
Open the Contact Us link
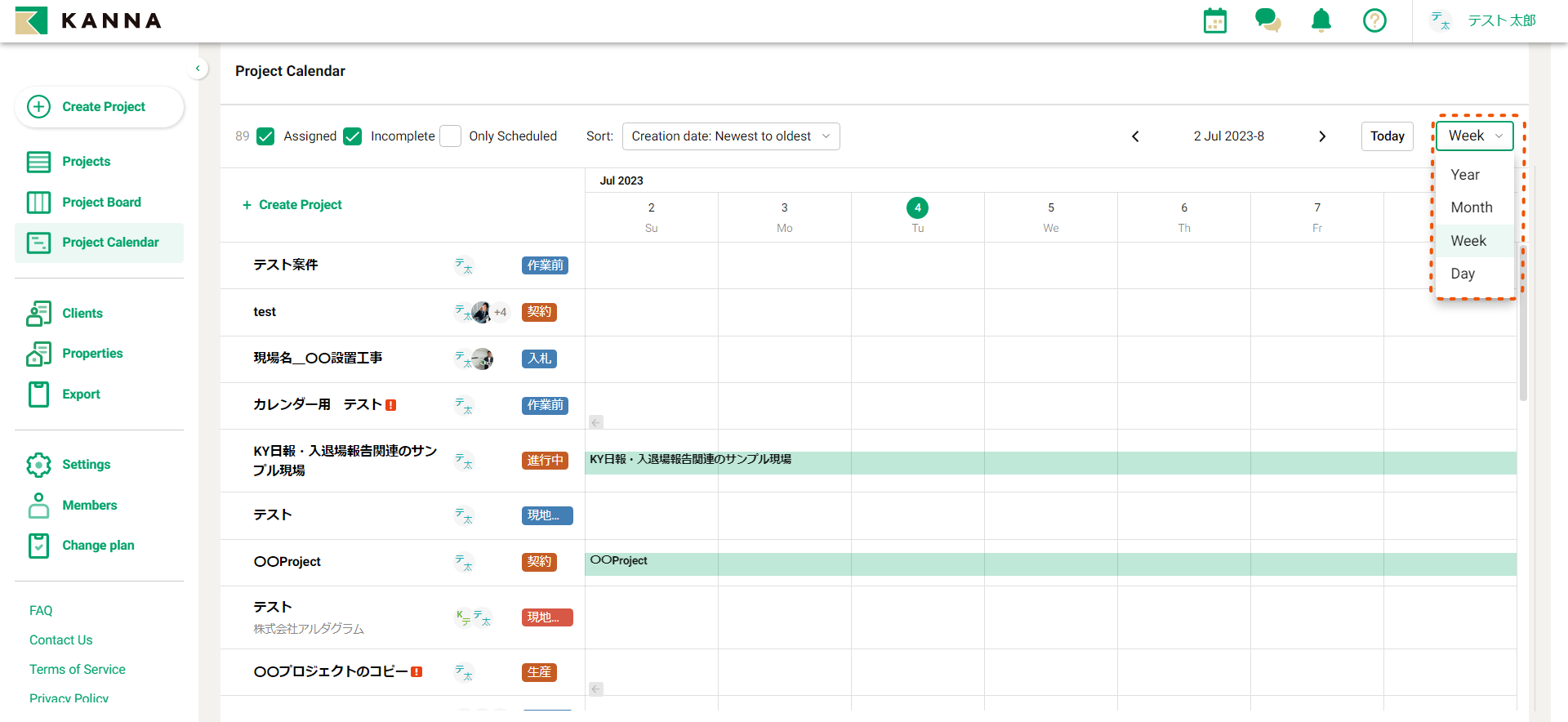click(61, 640)
